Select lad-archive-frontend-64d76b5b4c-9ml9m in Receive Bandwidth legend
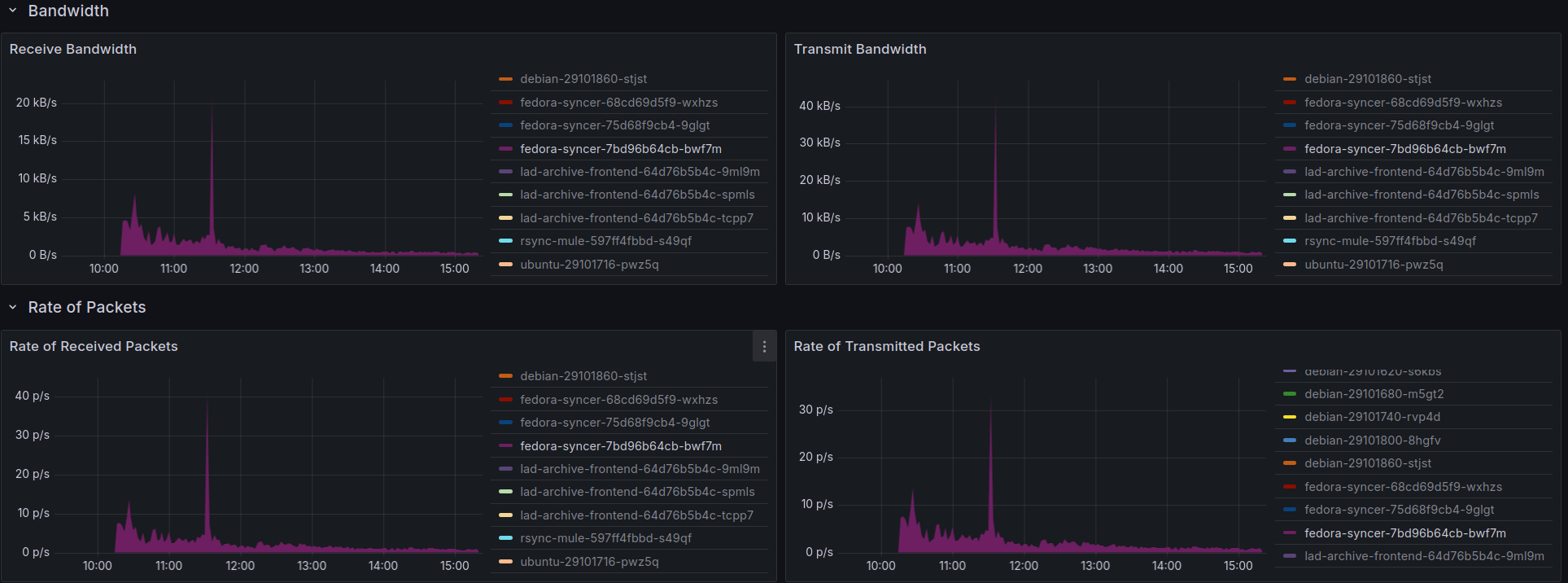The image size is (1568, 583). [x=640, y=172]
